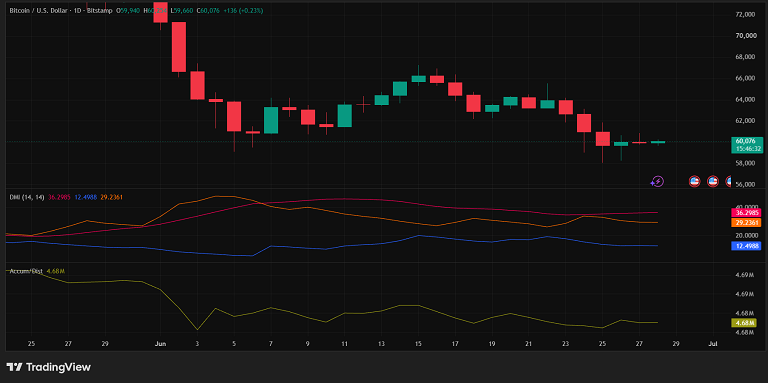768x383 pixels.
Task: Open the US flag event icon nearest the lightning icon
Action: coord(694,181)
